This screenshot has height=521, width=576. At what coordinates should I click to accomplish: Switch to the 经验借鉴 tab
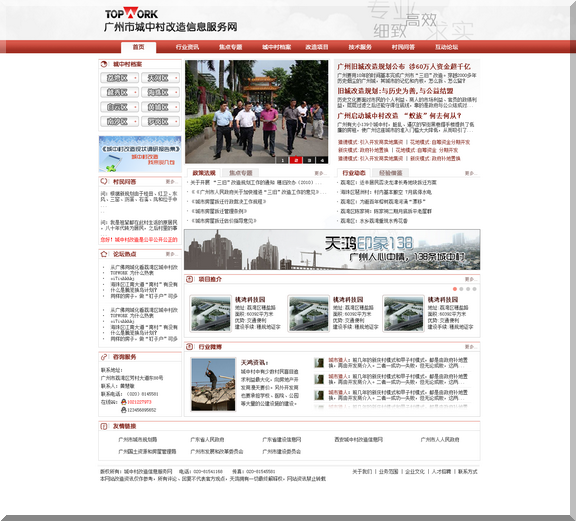[x=390, y=173]
